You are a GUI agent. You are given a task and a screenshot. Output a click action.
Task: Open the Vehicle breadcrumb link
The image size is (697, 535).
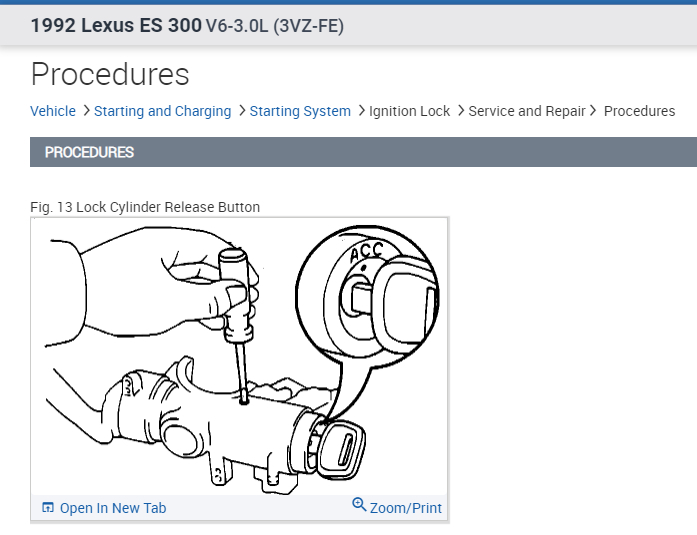pos(53,111)
